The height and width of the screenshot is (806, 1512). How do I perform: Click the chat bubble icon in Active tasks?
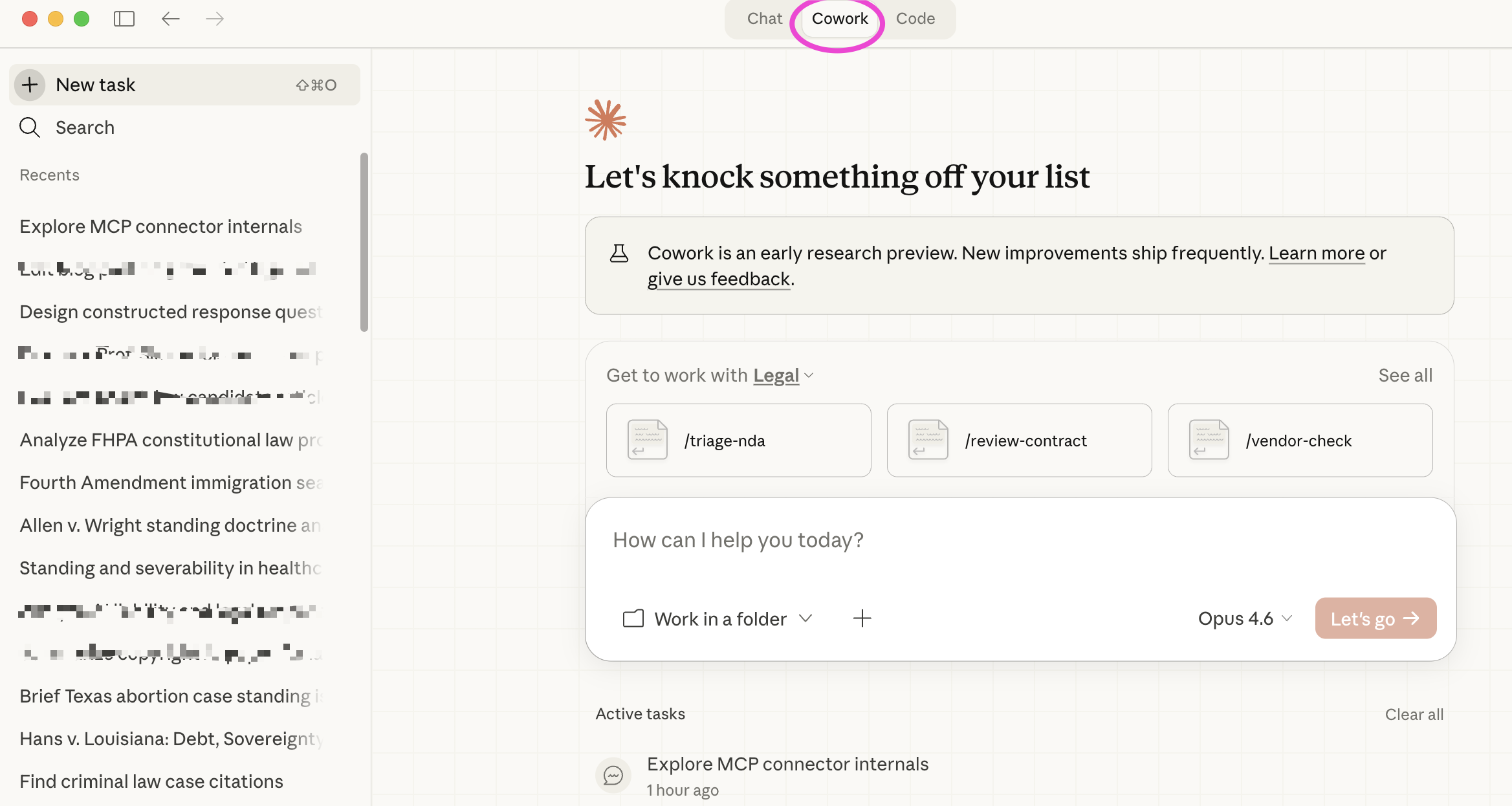tap(613, 775)
